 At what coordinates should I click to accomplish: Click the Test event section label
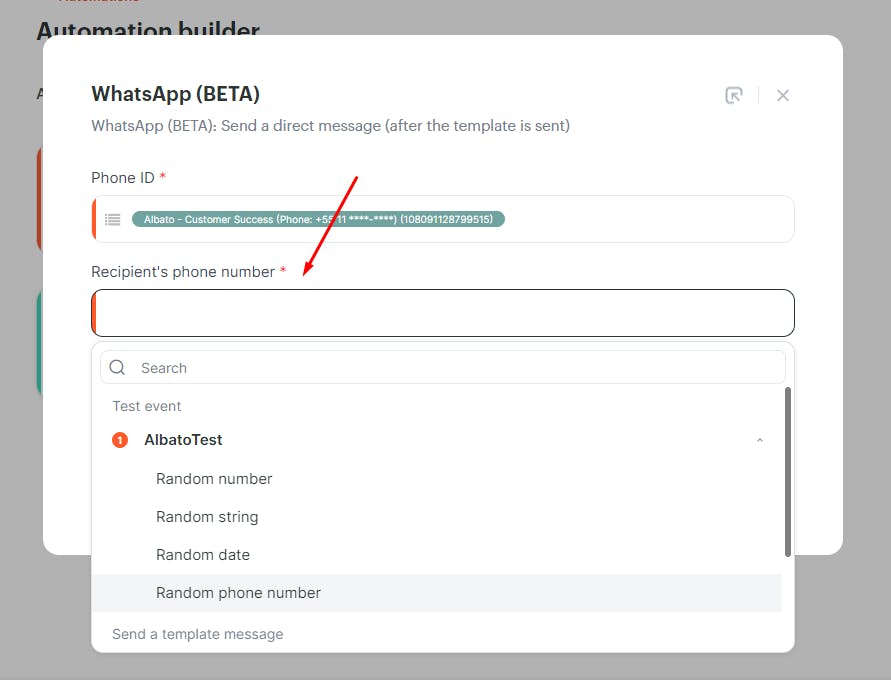click(x=147, y=406)
